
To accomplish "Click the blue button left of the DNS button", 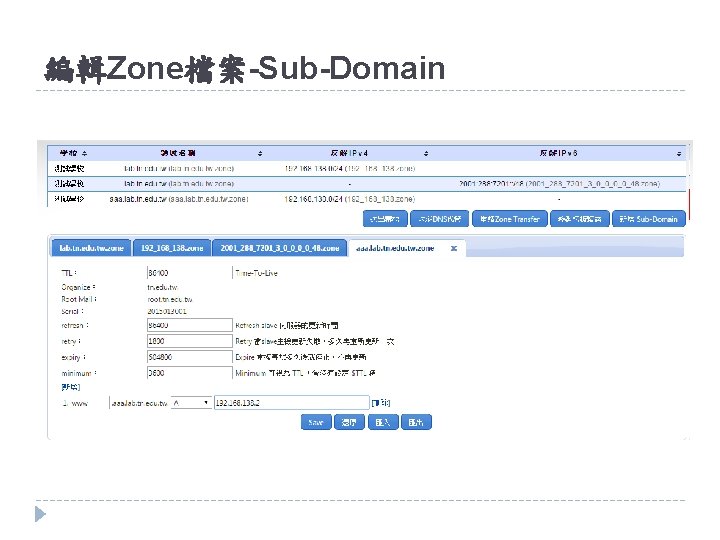I will 385,219.
